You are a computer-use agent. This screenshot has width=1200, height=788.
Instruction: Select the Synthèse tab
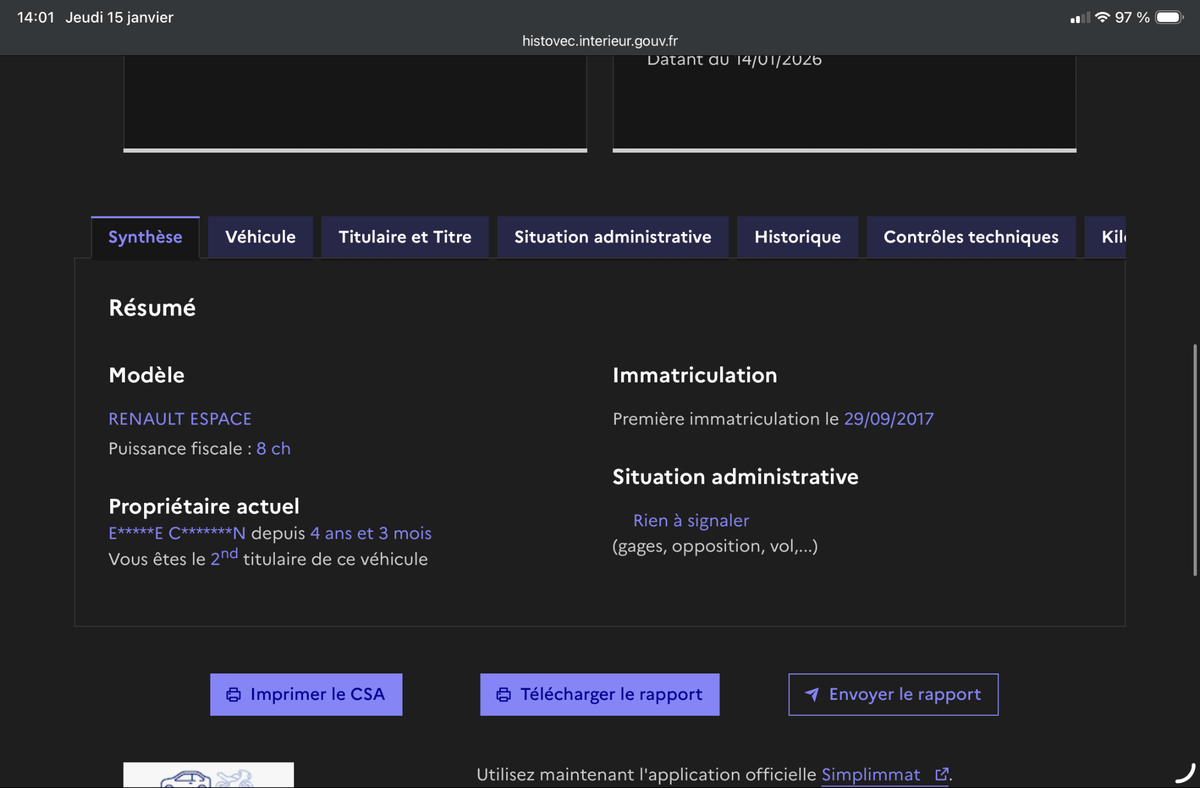pyautogui.click(x=145, y=237)
